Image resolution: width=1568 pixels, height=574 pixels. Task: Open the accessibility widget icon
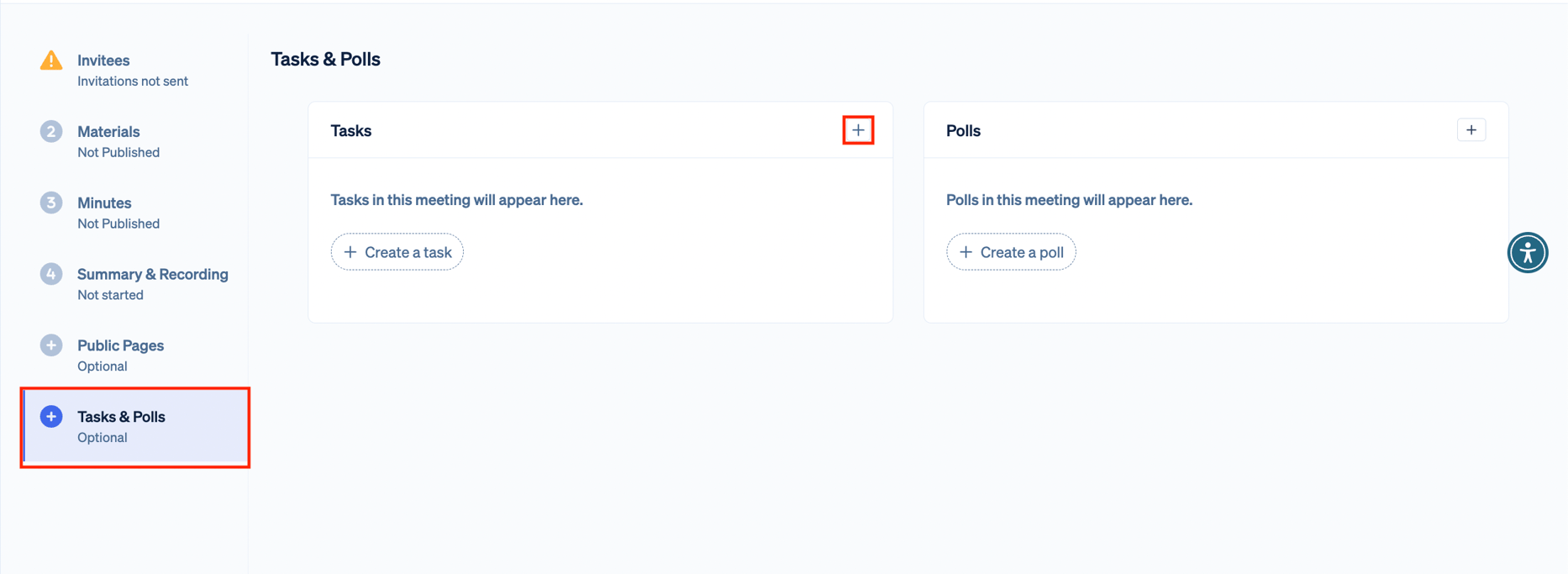(1527, 253)
